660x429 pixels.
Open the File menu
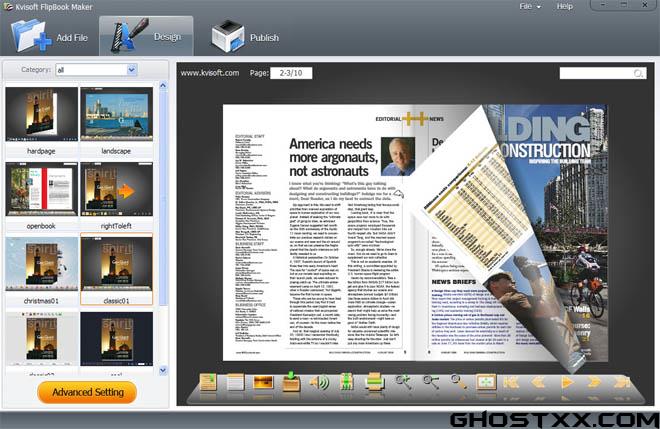(x=530, y=6)
